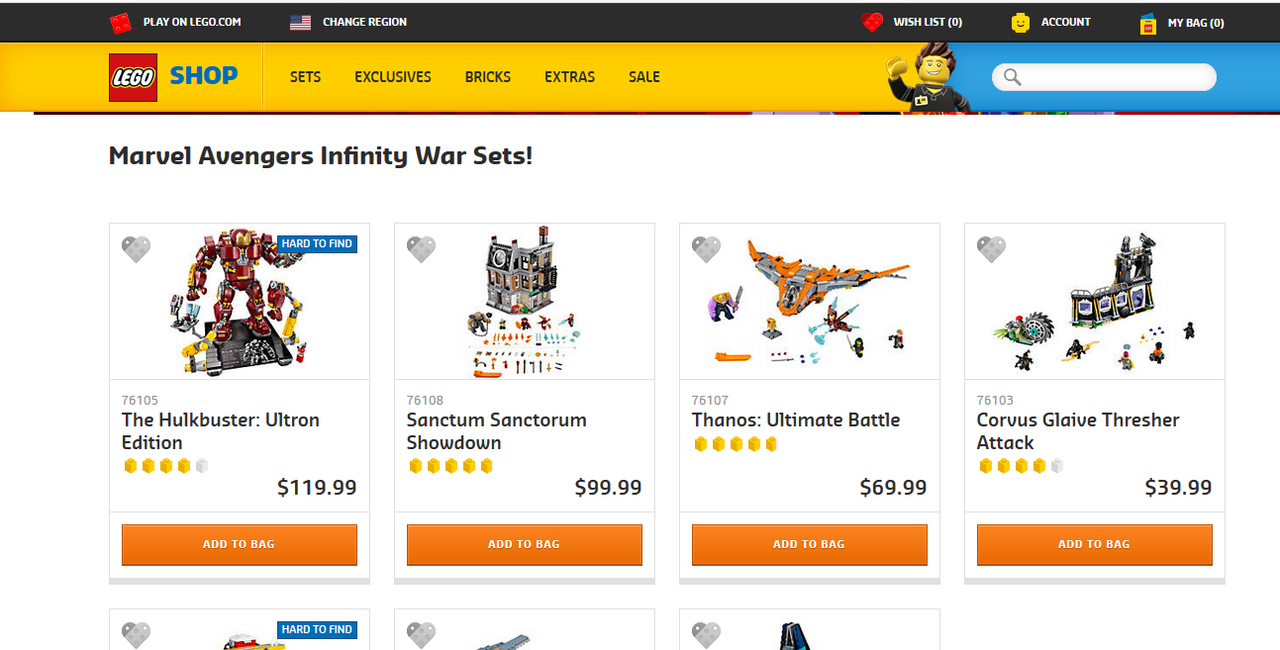Image resolution: width=1280 pixels, height=650 pixels.
Task: Toggle wishlist heart on Hulkbuster set
Action: [136, 249]
